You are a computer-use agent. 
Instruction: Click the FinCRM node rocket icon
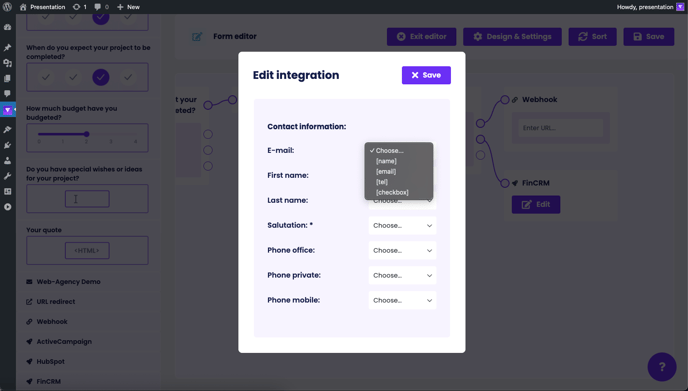(x=515, y=183)
